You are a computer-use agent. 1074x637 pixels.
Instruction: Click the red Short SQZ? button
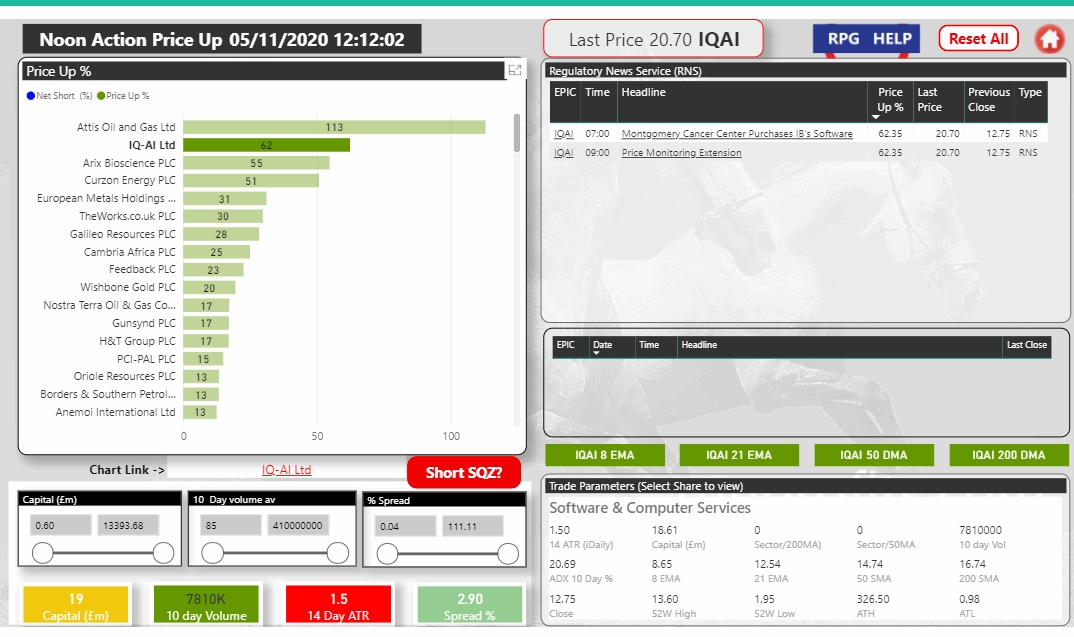click(464, 473)
